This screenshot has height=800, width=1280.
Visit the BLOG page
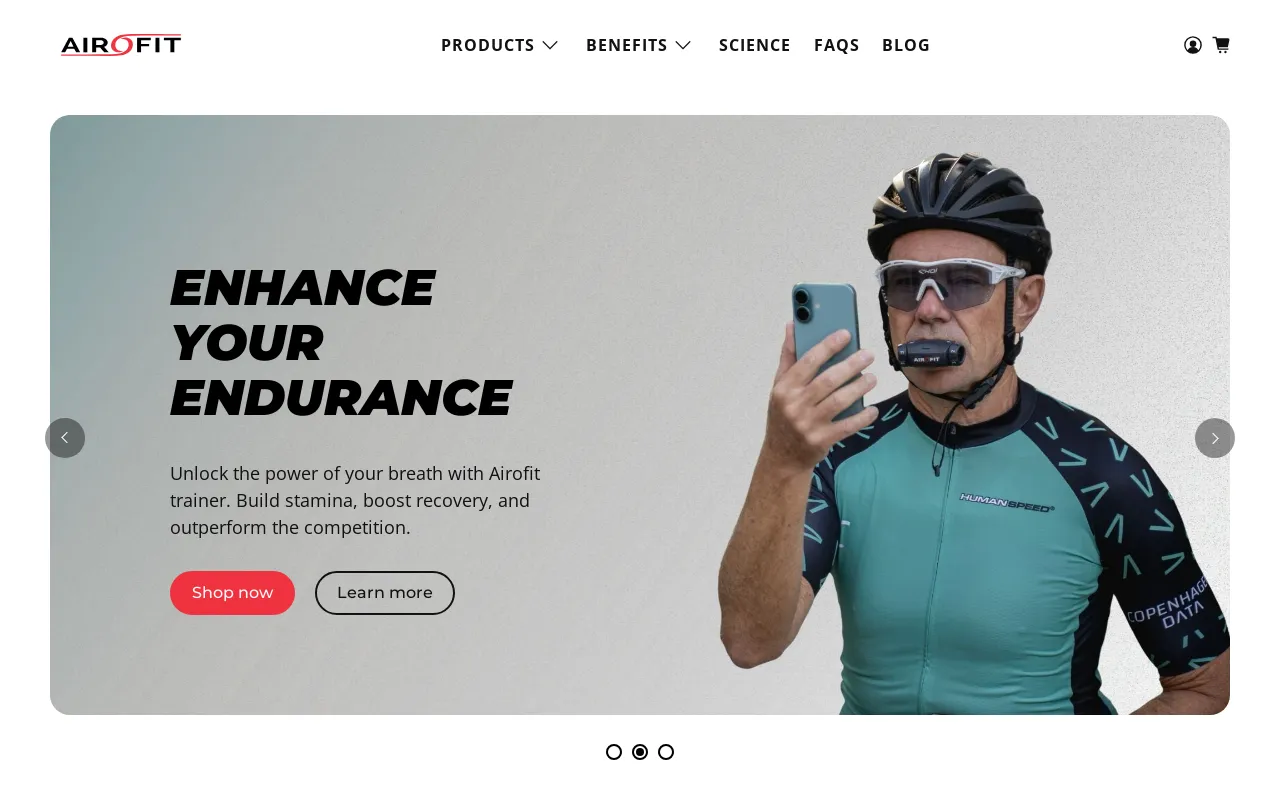pyautogui.click(x=906, y=45)
